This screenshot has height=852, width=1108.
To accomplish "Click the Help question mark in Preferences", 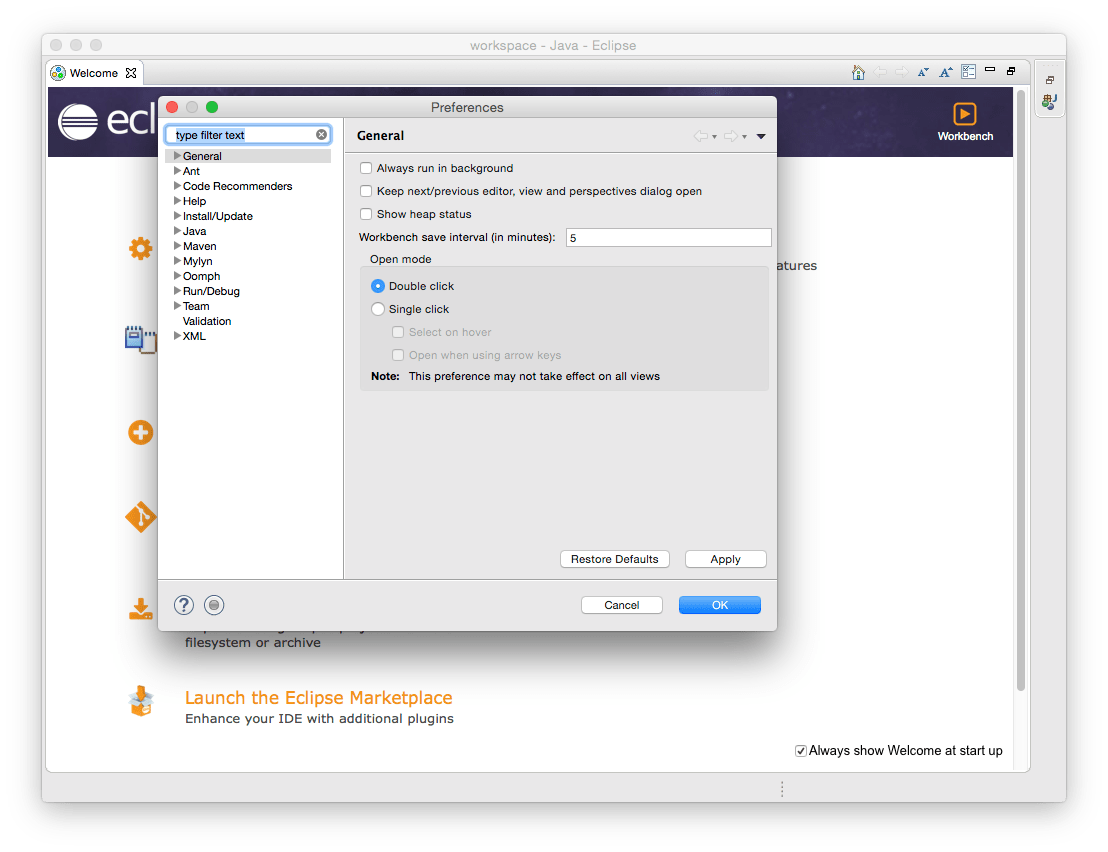I will pos(183,604).
